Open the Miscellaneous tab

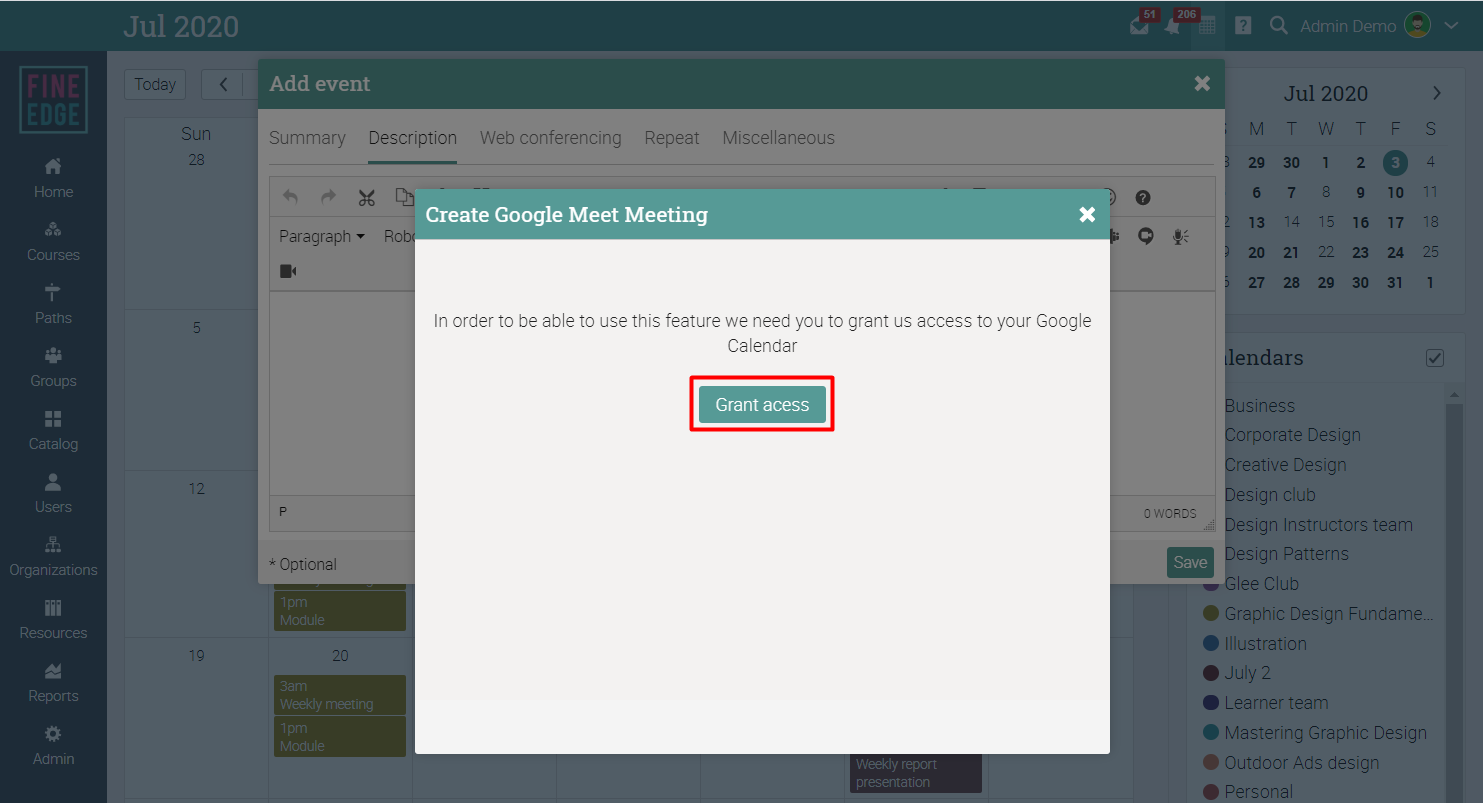click(x=778, y=138)
